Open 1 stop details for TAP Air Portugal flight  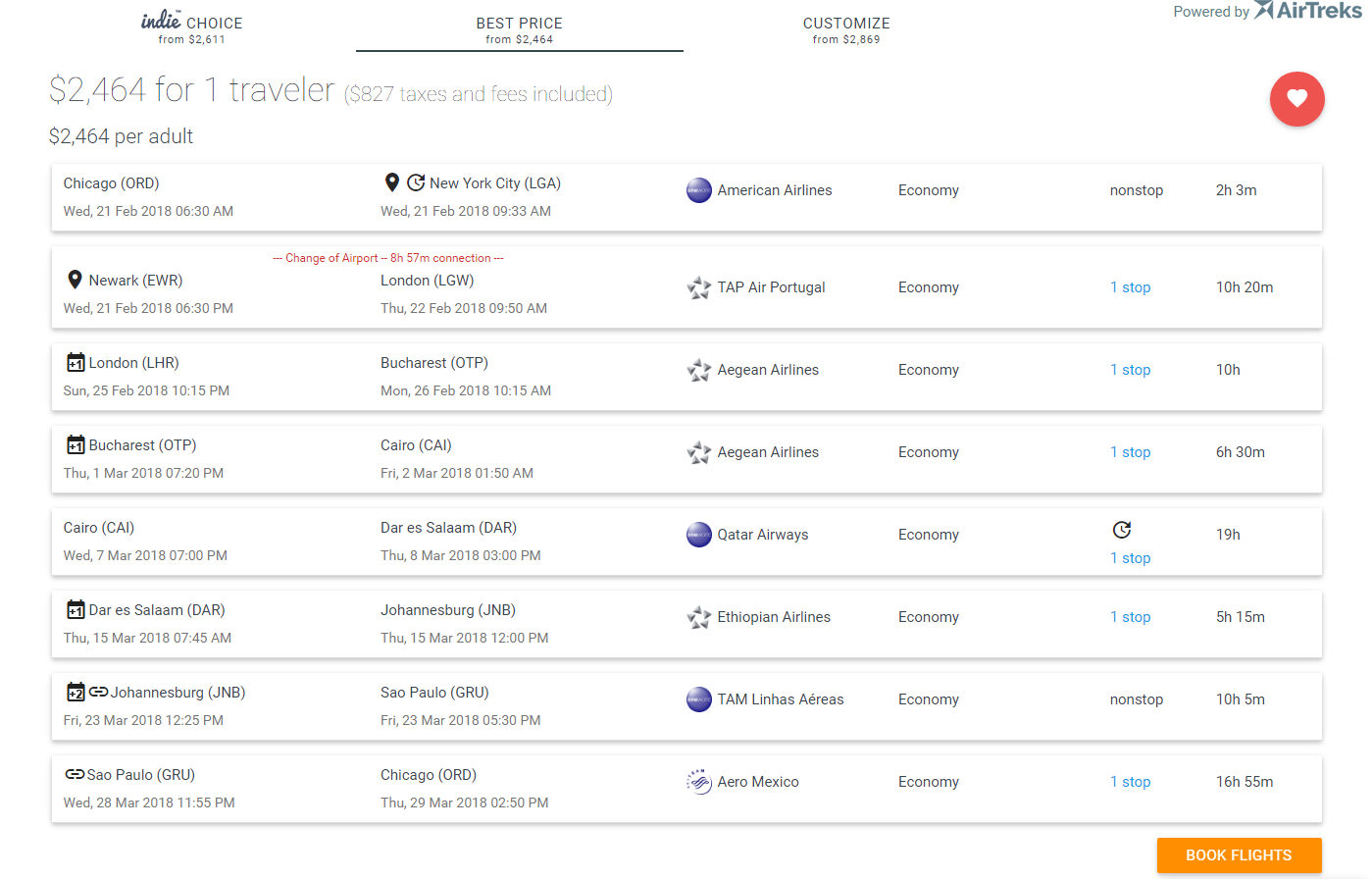[x=1130, y=287]
